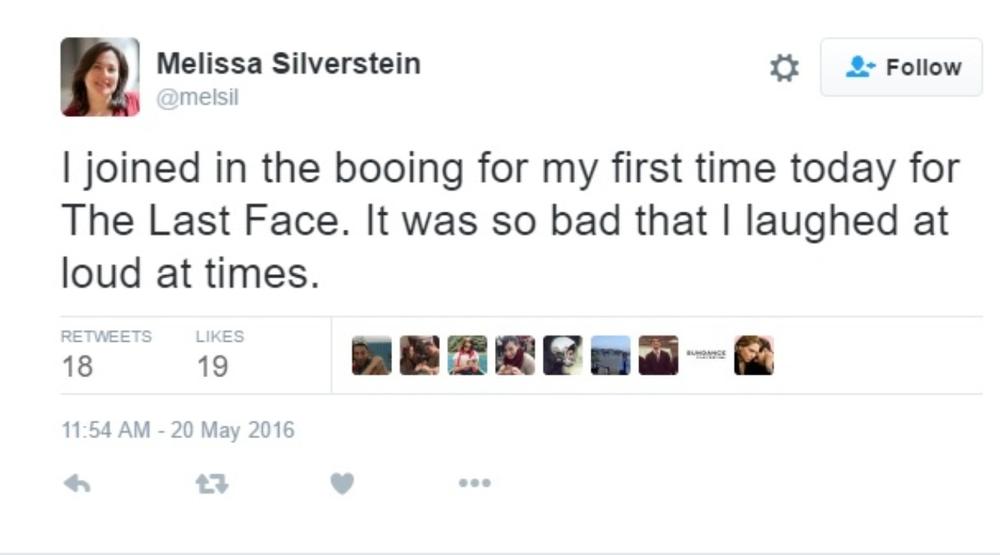Image resolution: width=1000 pixels, height=555 pixels.
Task: Click the avatar left of the skyline photo
Action: [x=563, y=355]
